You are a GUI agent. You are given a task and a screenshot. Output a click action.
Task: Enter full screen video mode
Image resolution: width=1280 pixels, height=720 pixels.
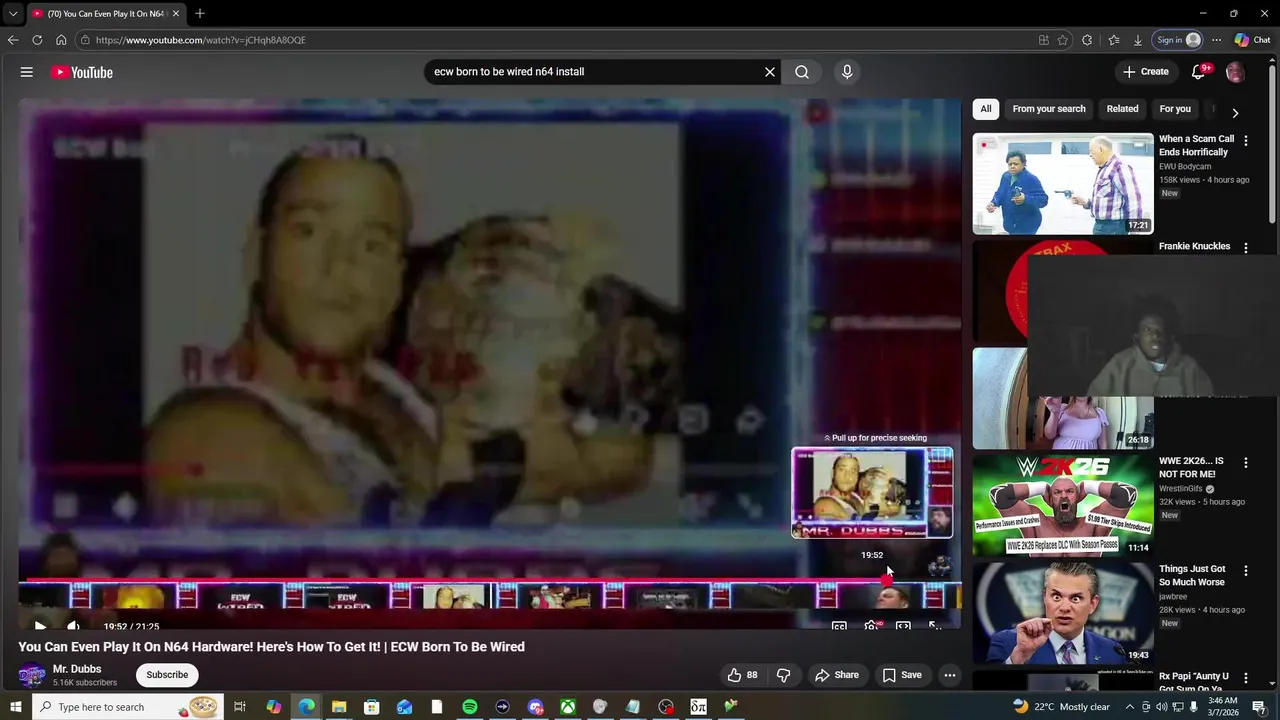(x=934, y=626)
